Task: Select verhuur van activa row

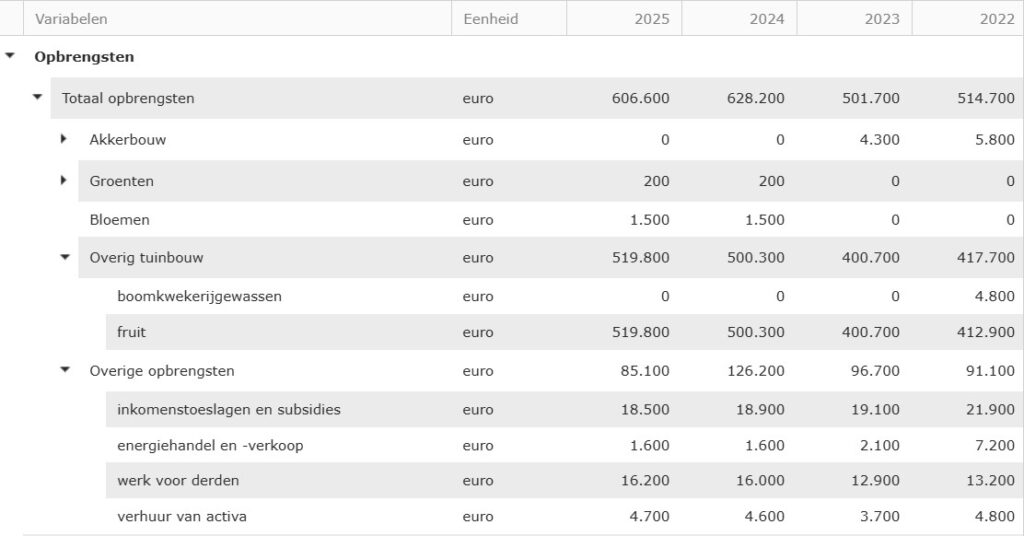Action: 182,516
